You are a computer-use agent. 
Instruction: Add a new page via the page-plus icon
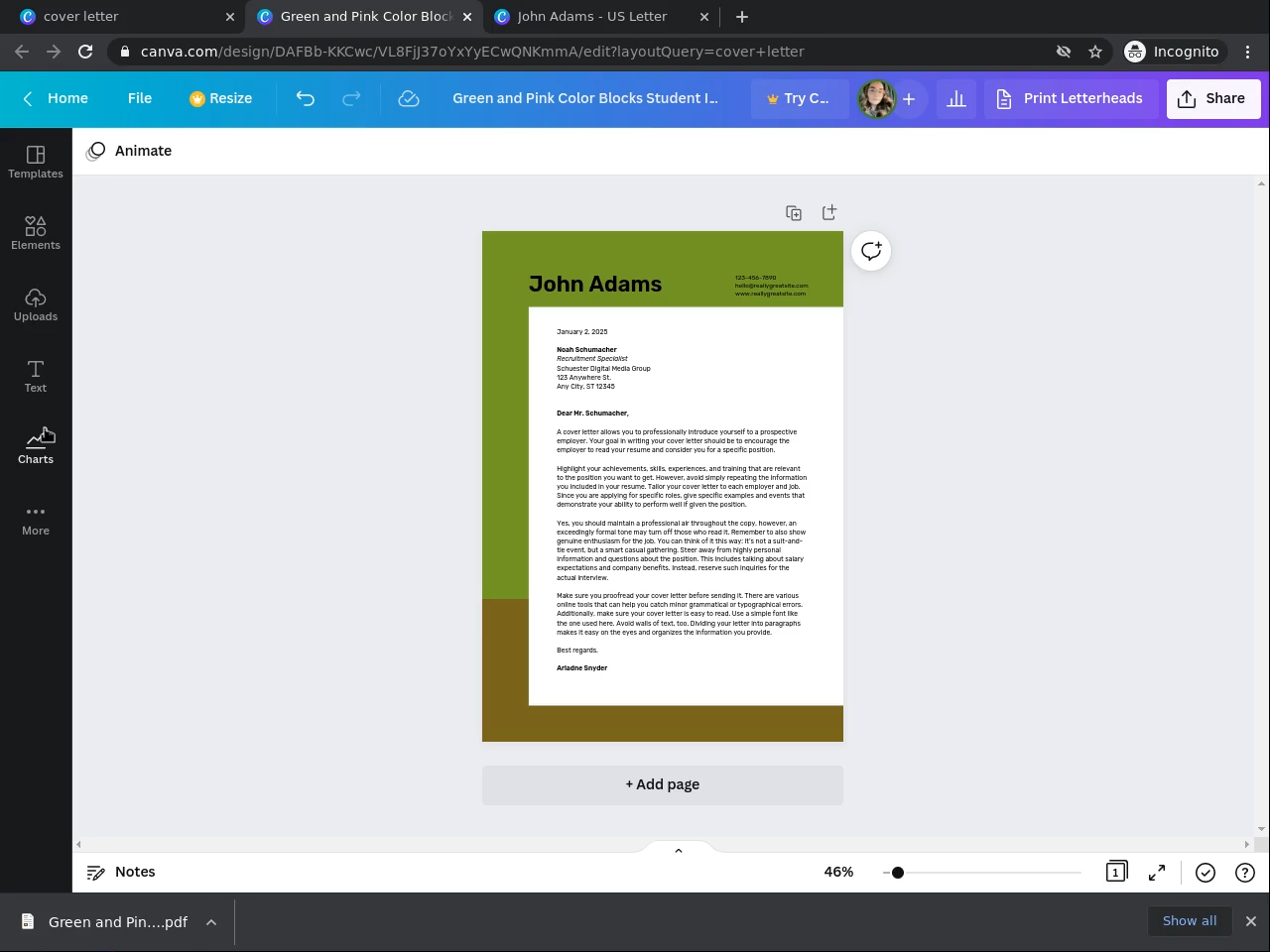[x=829, y=213]
